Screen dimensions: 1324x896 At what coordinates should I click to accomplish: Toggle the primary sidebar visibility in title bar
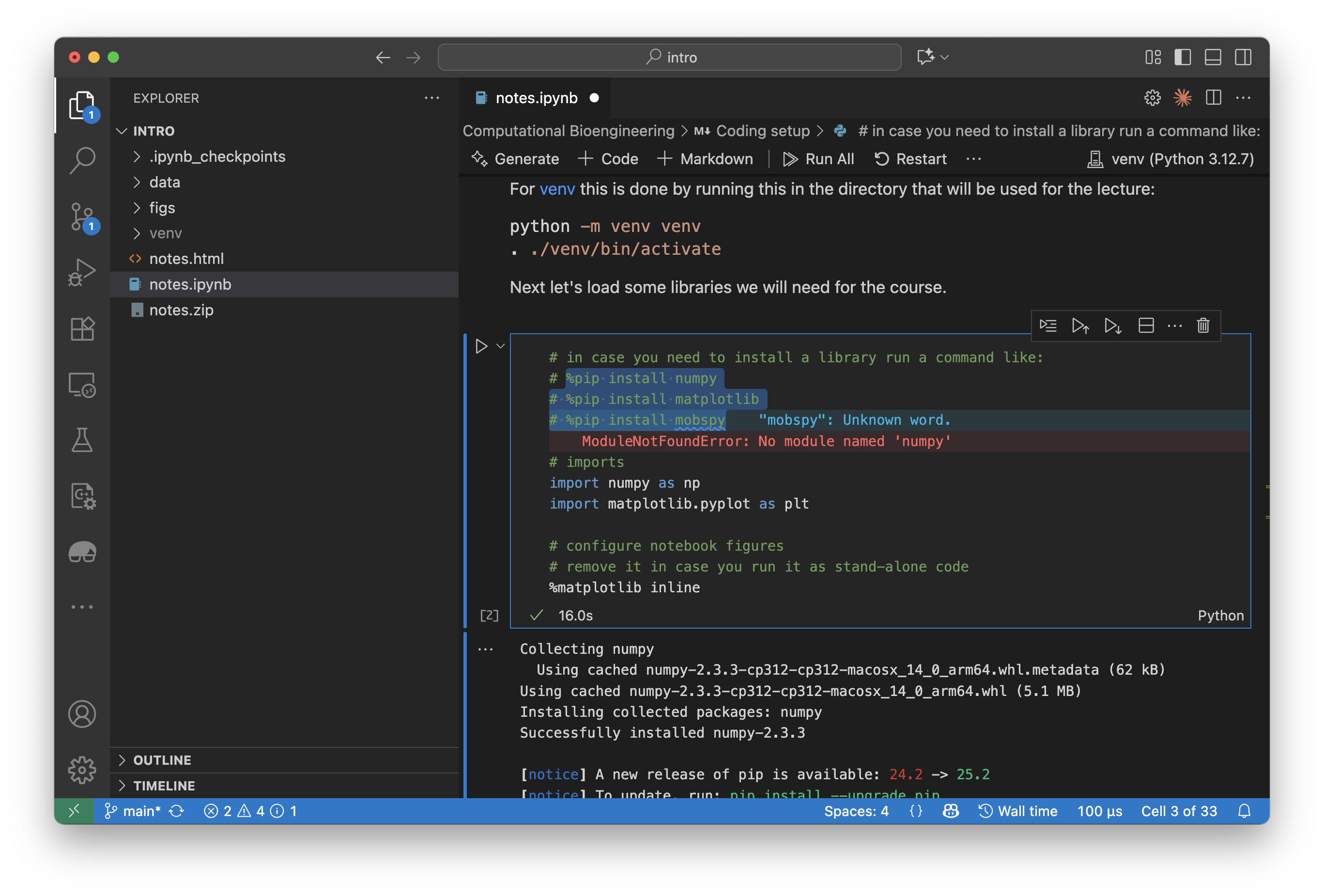point(1183,57)
